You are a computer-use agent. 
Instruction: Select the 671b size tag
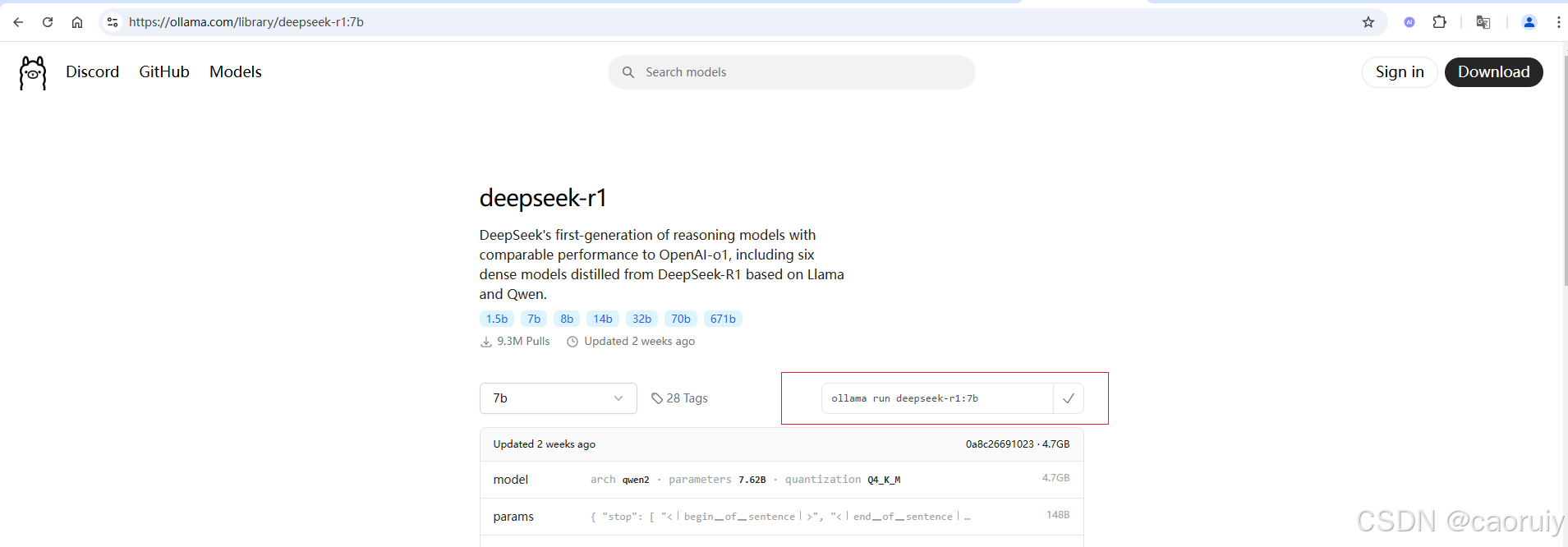coord(723,319)
